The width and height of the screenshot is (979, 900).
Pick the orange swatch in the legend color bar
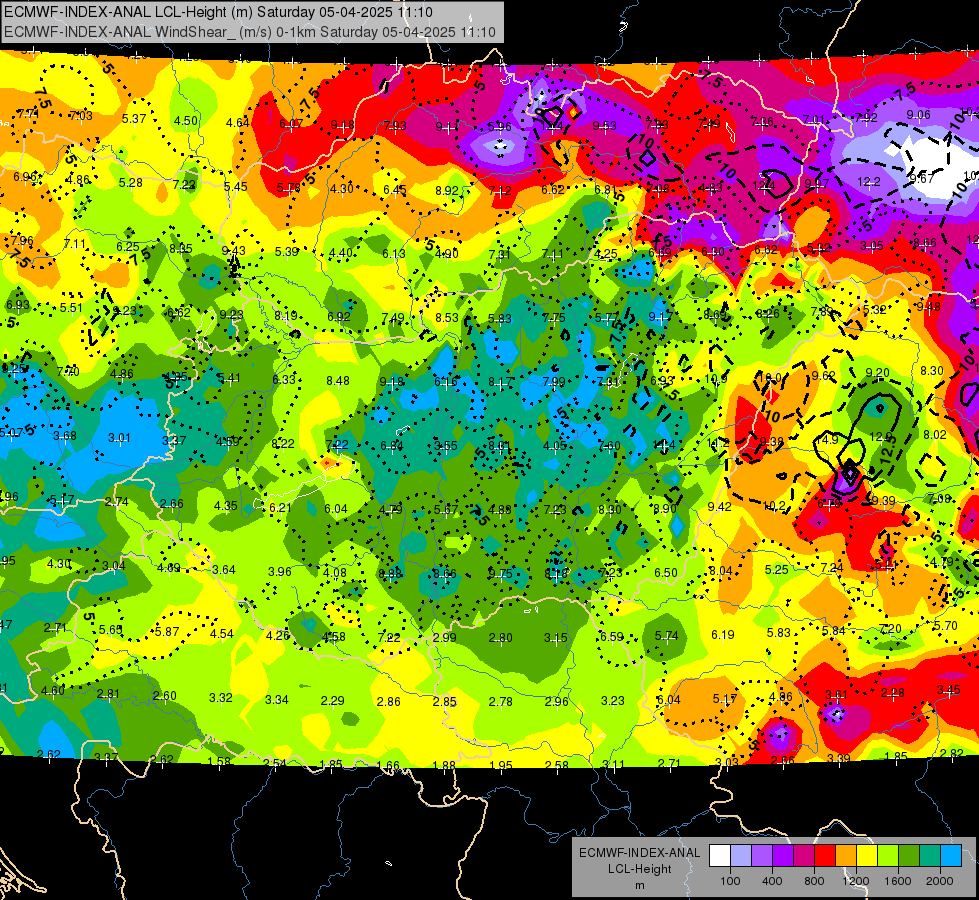click(846, 856)
